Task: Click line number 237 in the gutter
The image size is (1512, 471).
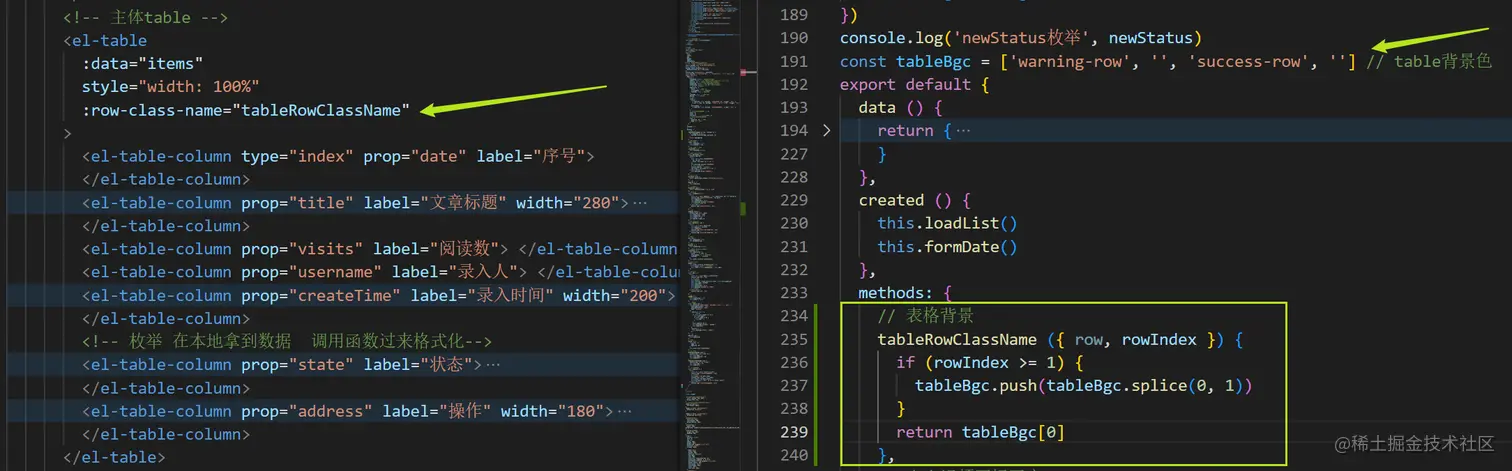Action: coord(793,385)
